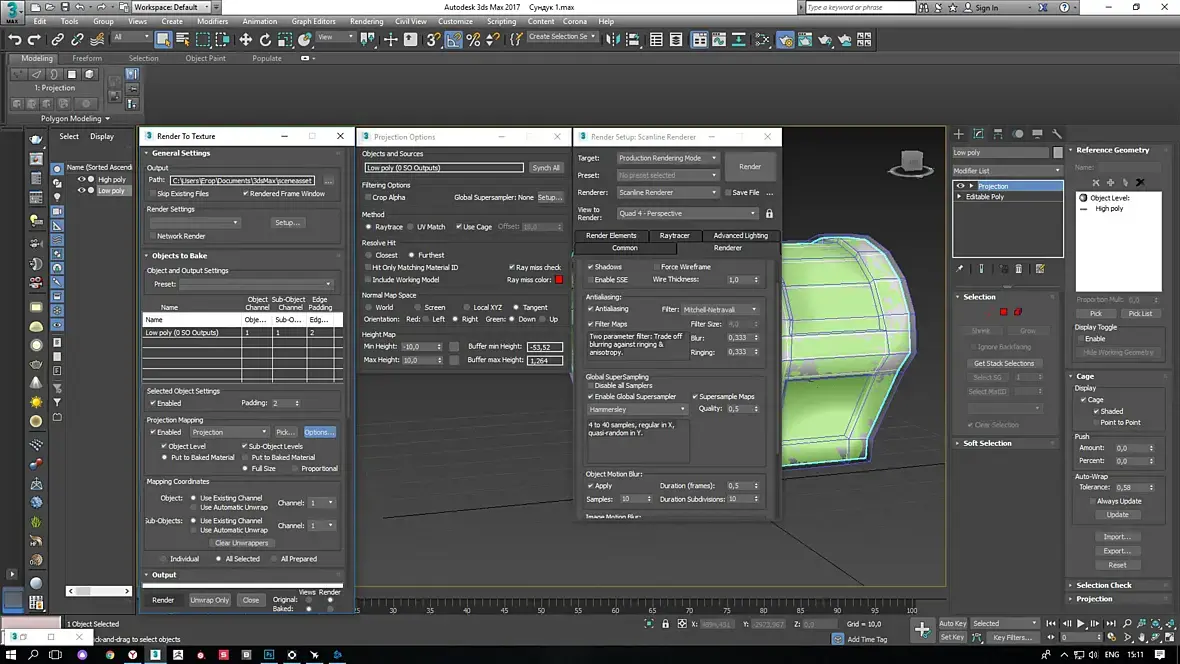Expand the Editable Poly modifier

(960, 197)
